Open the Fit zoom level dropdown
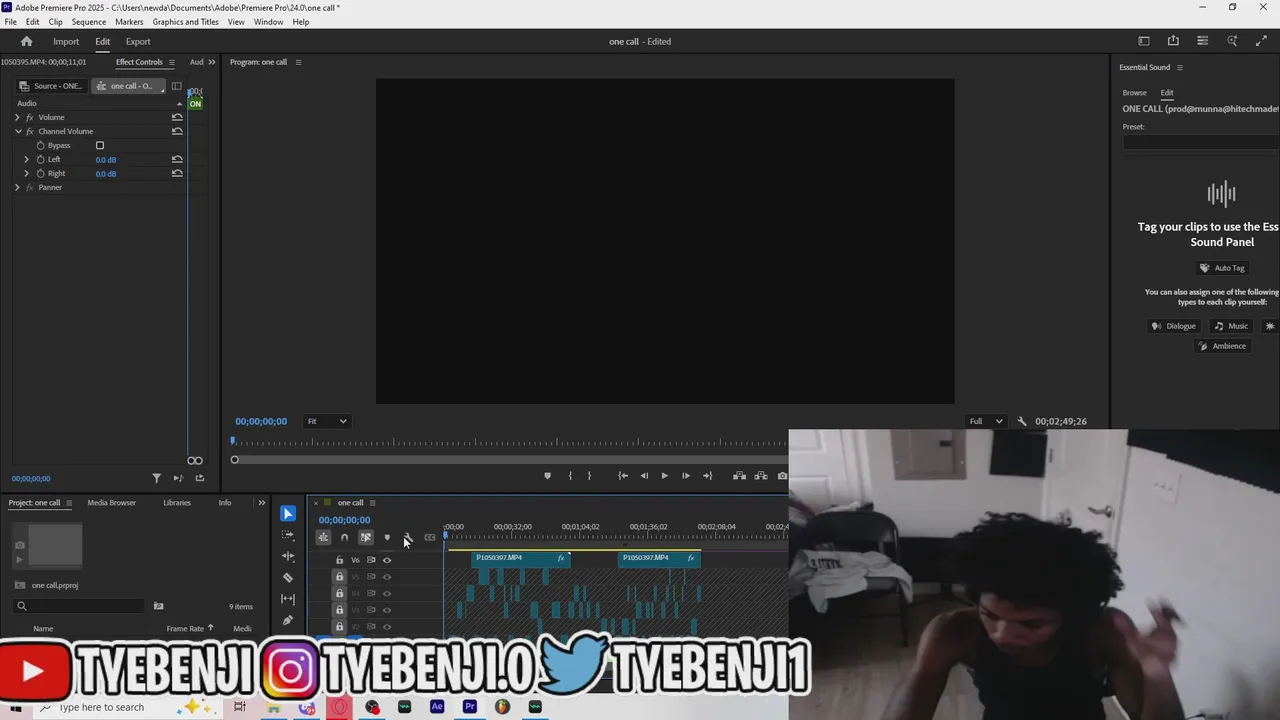The width and height of the screenshot is (1280, 720). coord(327,421)
